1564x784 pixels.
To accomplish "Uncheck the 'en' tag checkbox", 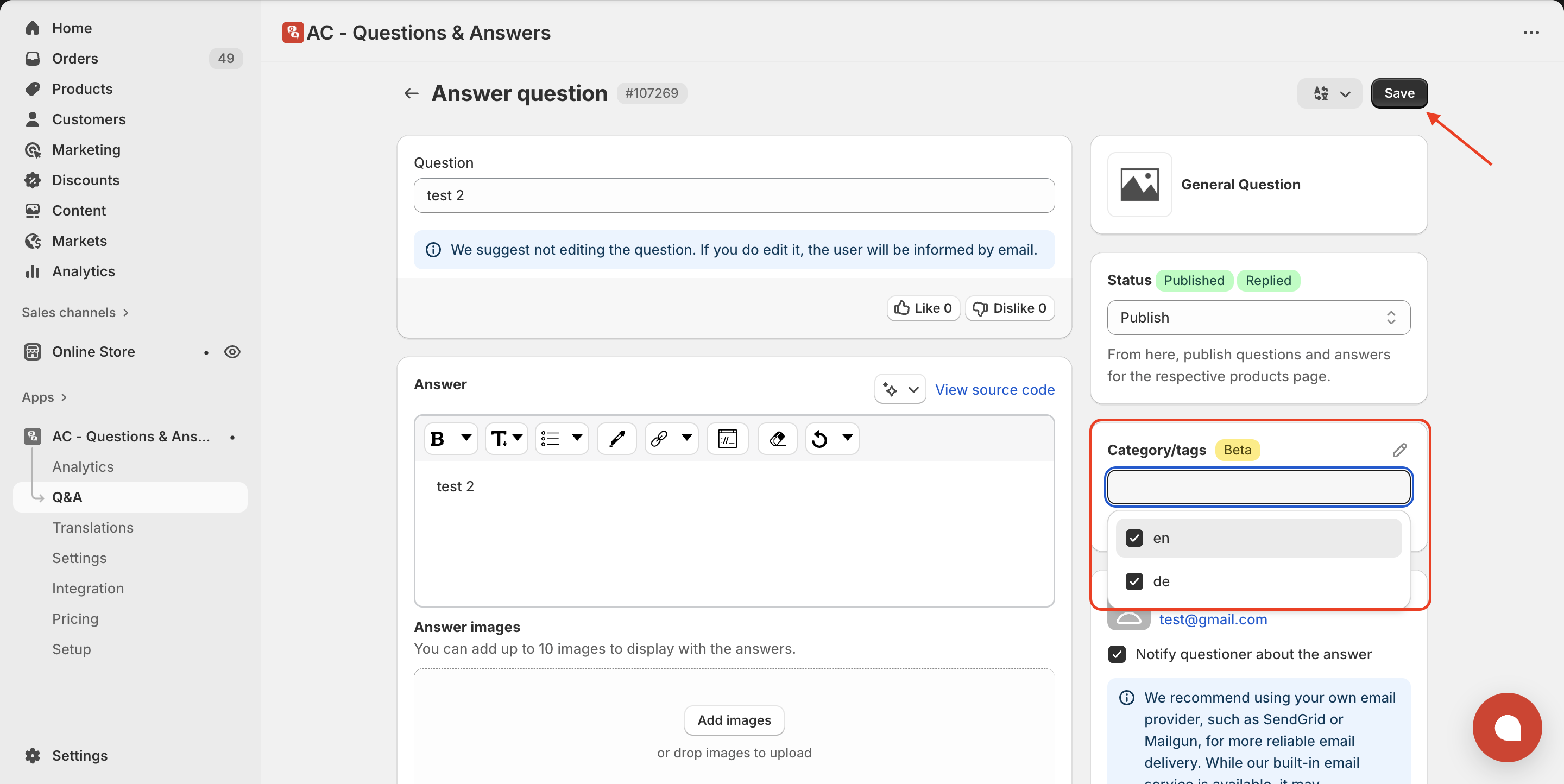I will pos(1134,538).
